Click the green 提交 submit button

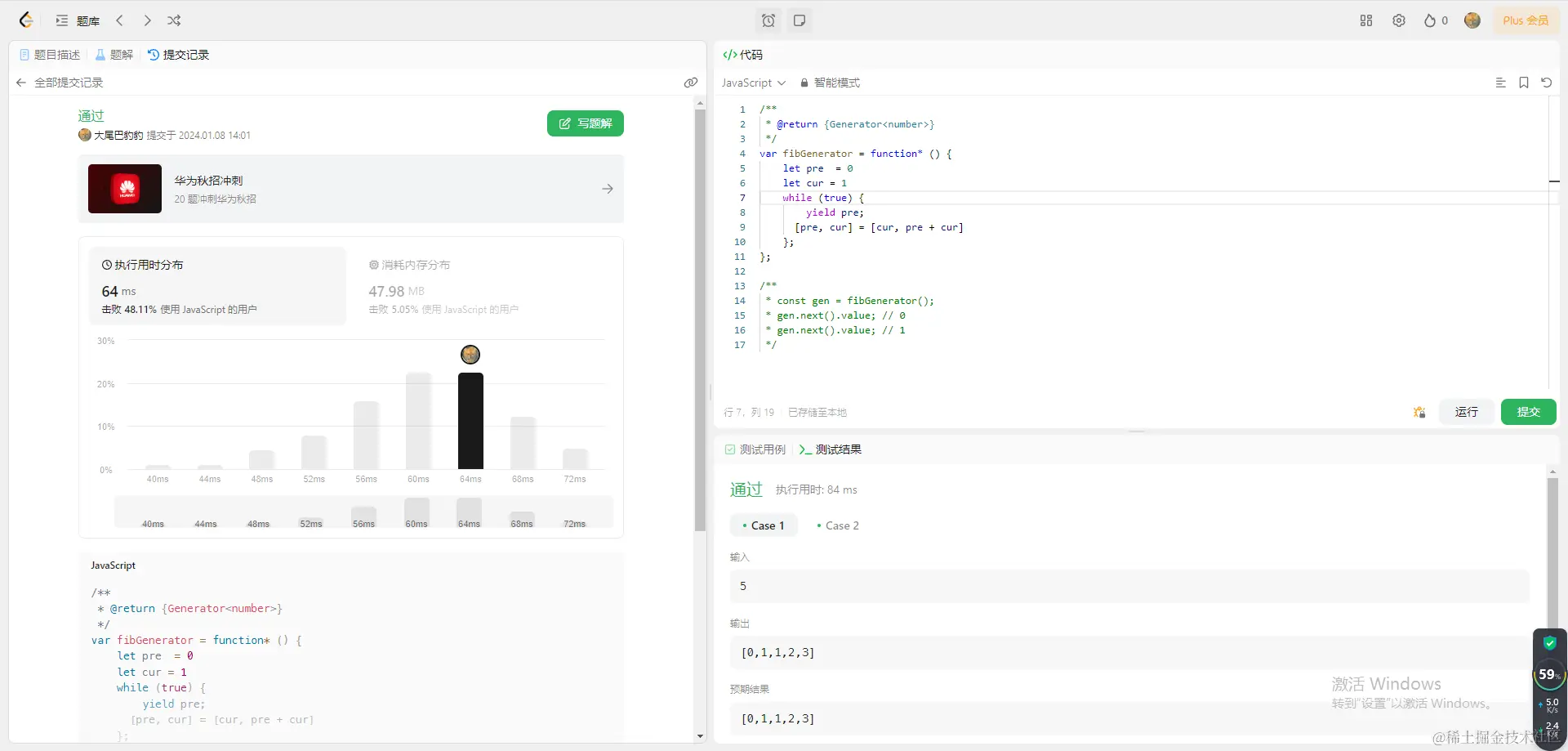point(1528,412)
